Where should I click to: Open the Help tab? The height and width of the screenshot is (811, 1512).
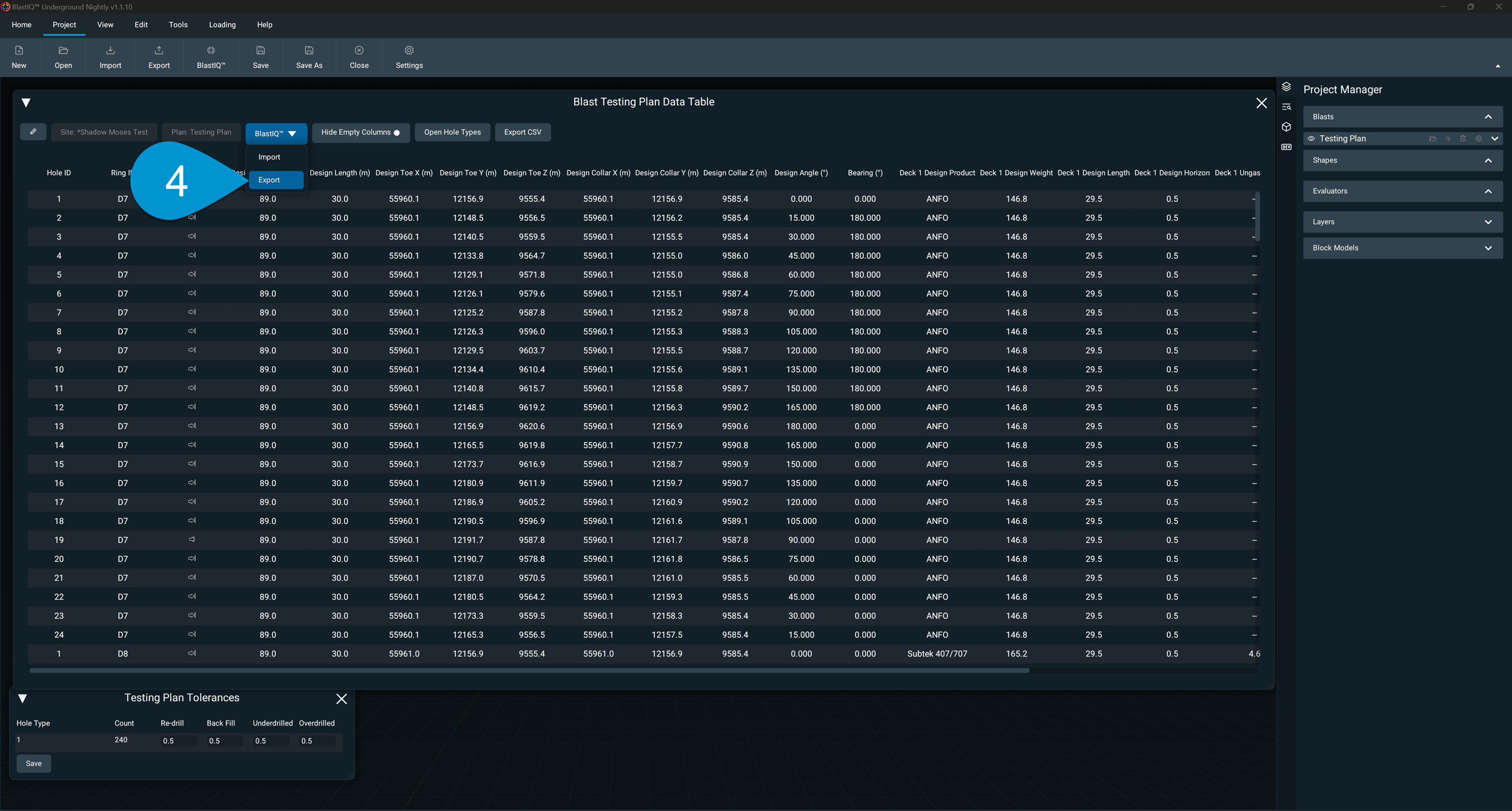[x=264, y=25]
